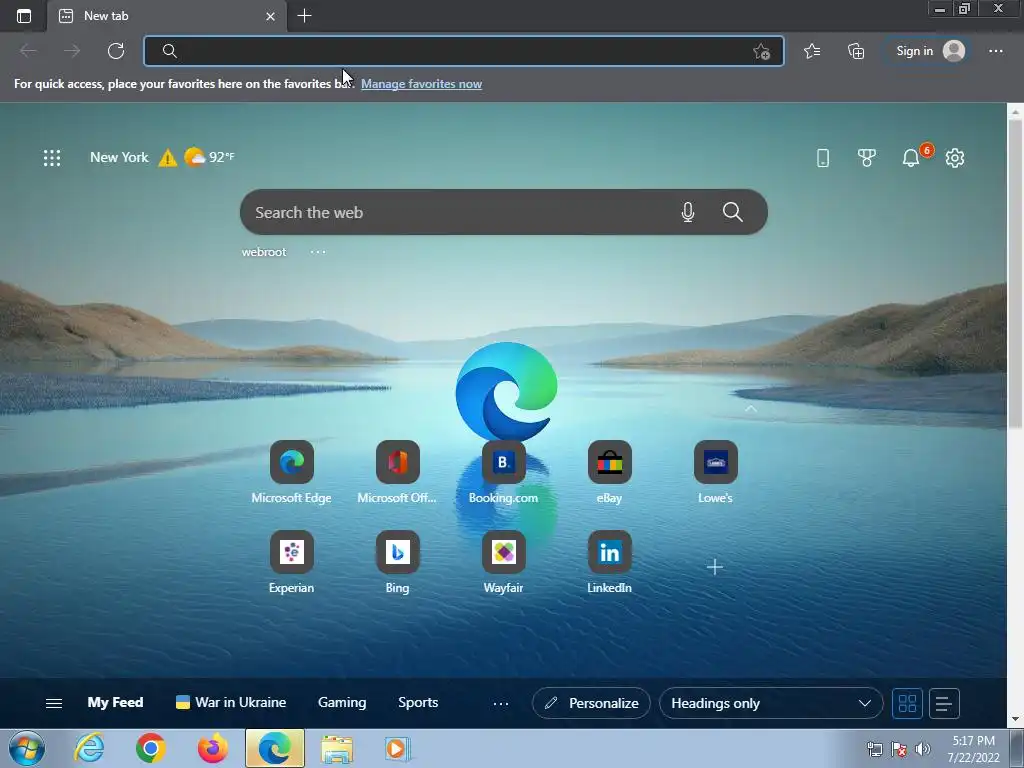Switch feed to list view
Viewport: 1024px width, 768px height.
(x=944, y=703)
